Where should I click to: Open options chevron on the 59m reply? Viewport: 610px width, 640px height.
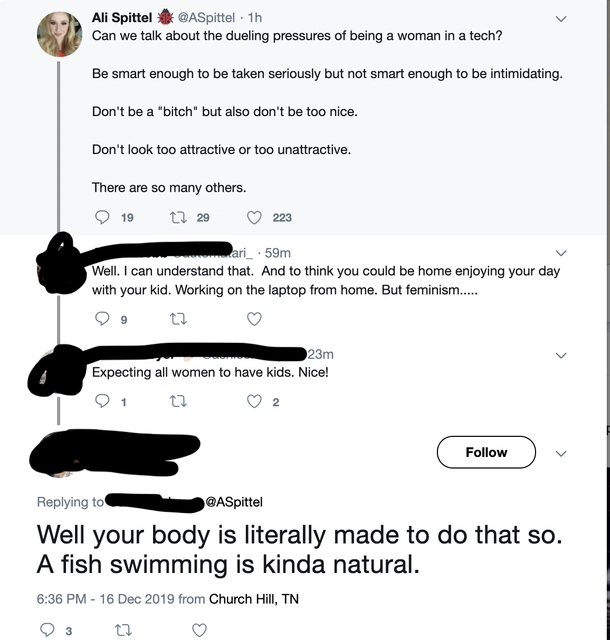tap(561, 253)
